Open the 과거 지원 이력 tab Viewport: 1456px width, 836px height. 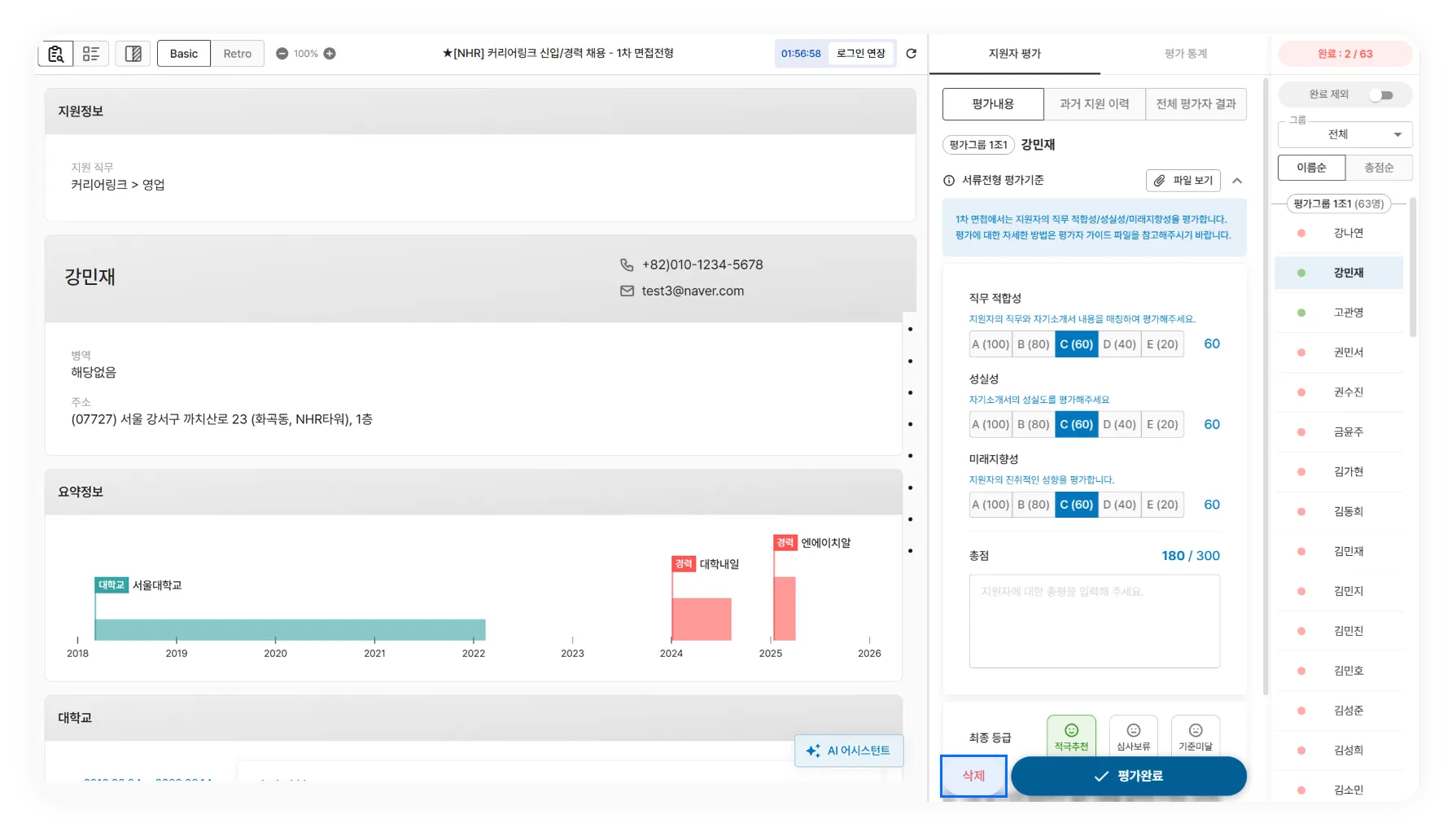(x=1094, y=104)
